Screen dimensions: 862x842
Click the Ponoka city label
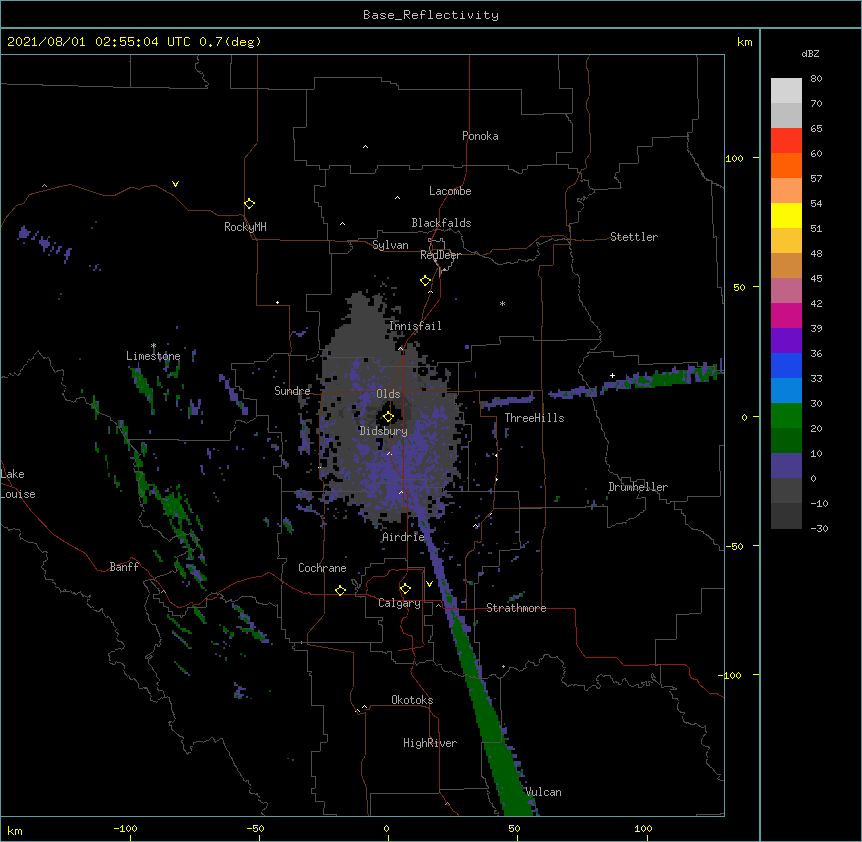(x=480, y=136)
